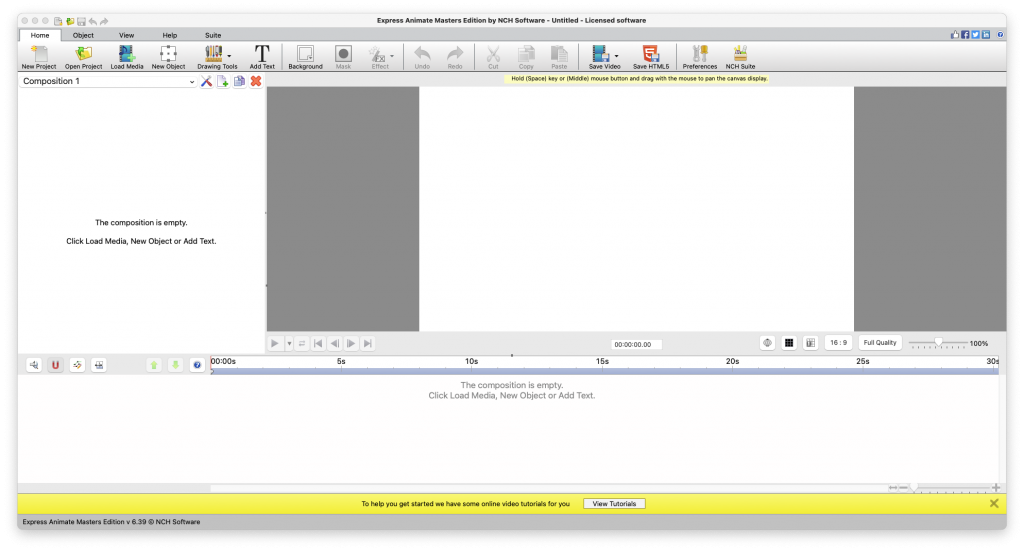The height and width of the screenshot is (551, 1024).
Task: Click the LinkedIn share icon
Action: coord(985,35)
